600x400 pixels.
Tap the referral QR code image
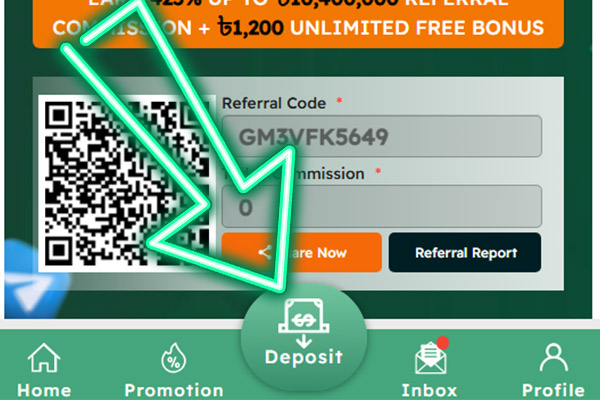pyautogui.click(x=127, y=184)
